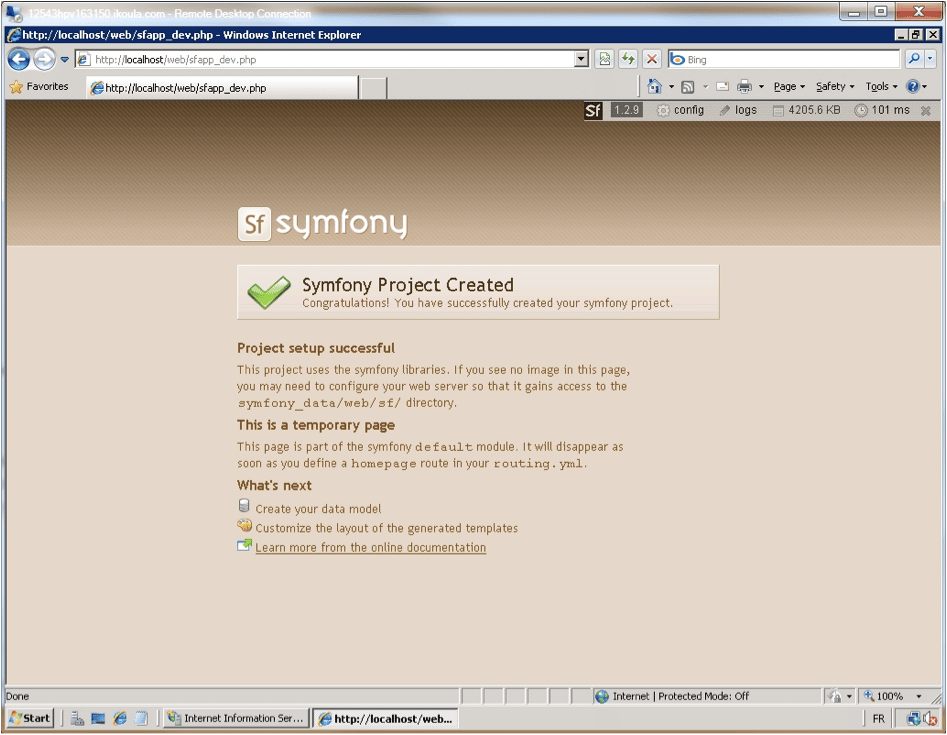Image resolution: width=947 pixels, height=735 pixels.
Task: Open the recent pages dropdown arrow
Action: (65, 59)
